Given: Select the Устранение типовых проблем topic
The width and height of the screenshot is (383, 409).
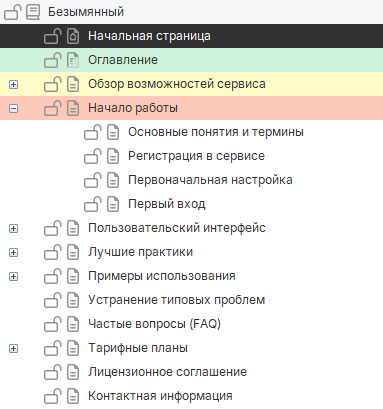Looking at the screenshot, I should click(177, 300).
